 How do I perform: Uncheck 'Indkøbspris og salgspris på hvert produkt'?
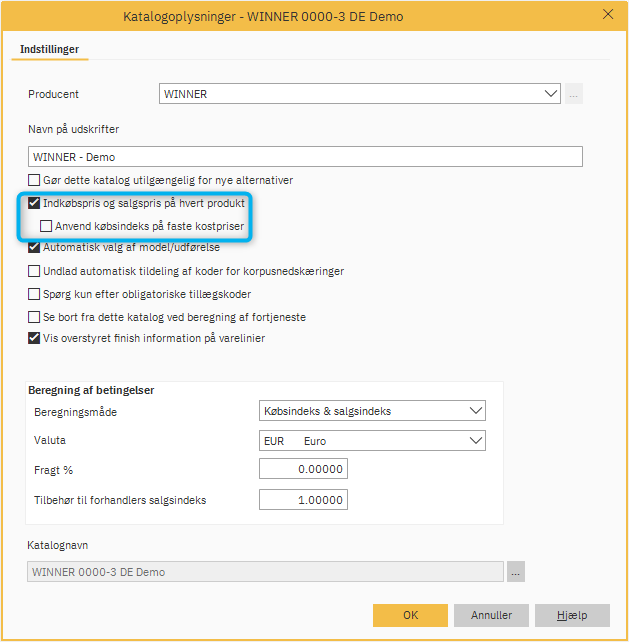point(35,203)
